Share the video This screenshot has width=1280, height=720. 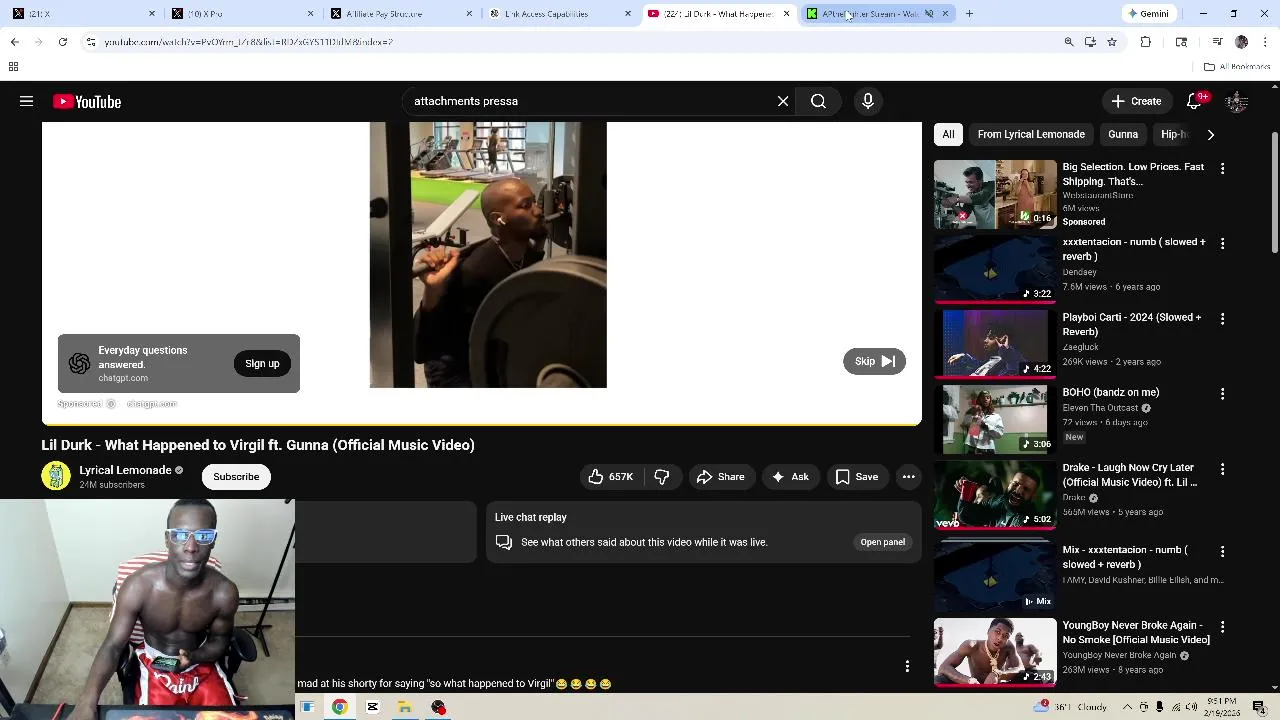click(x=720, y=477)
